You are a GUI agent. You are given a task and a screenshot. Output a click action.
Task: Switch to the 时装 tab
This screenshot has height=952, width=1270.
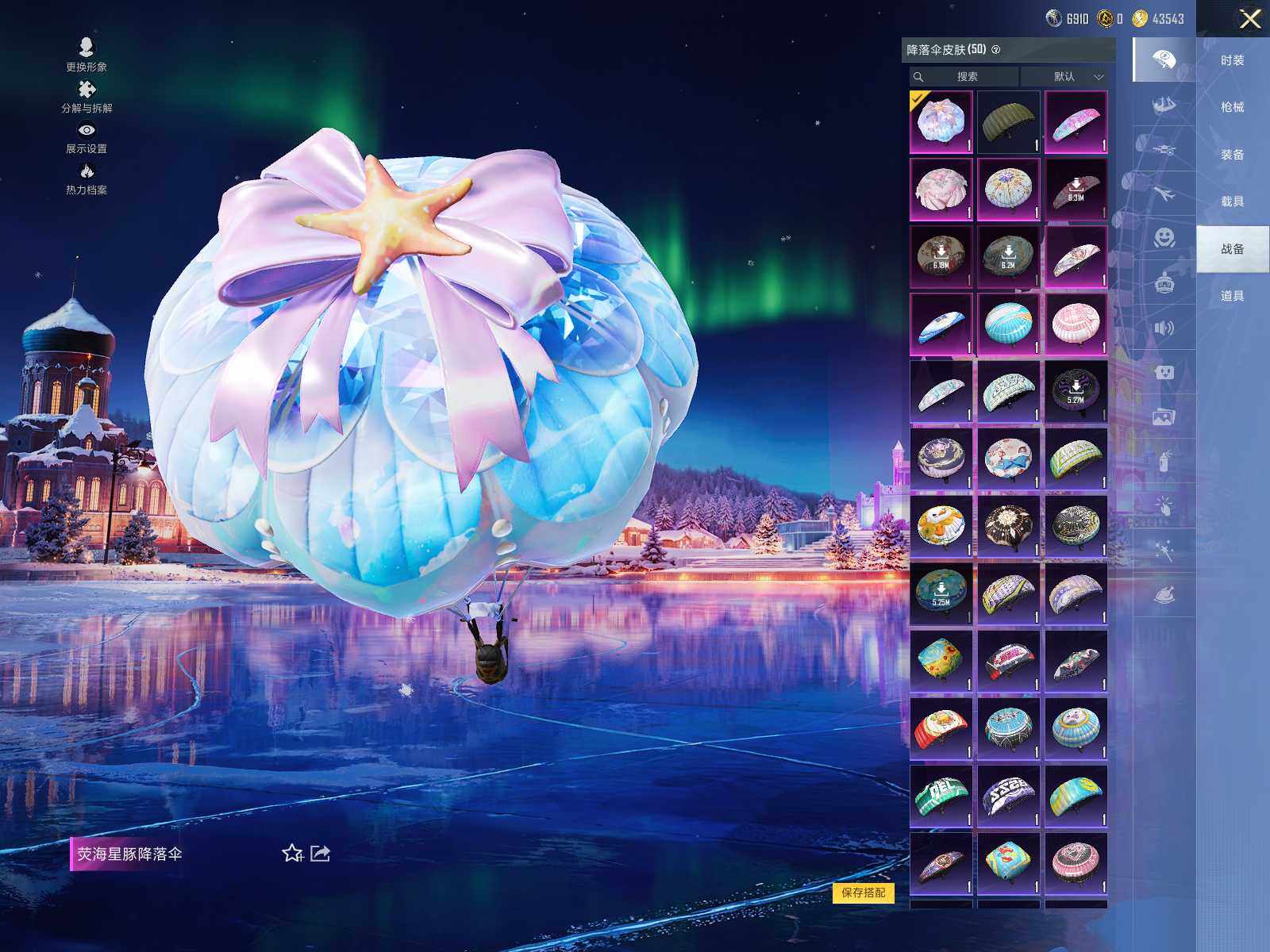pos(1233,60)
